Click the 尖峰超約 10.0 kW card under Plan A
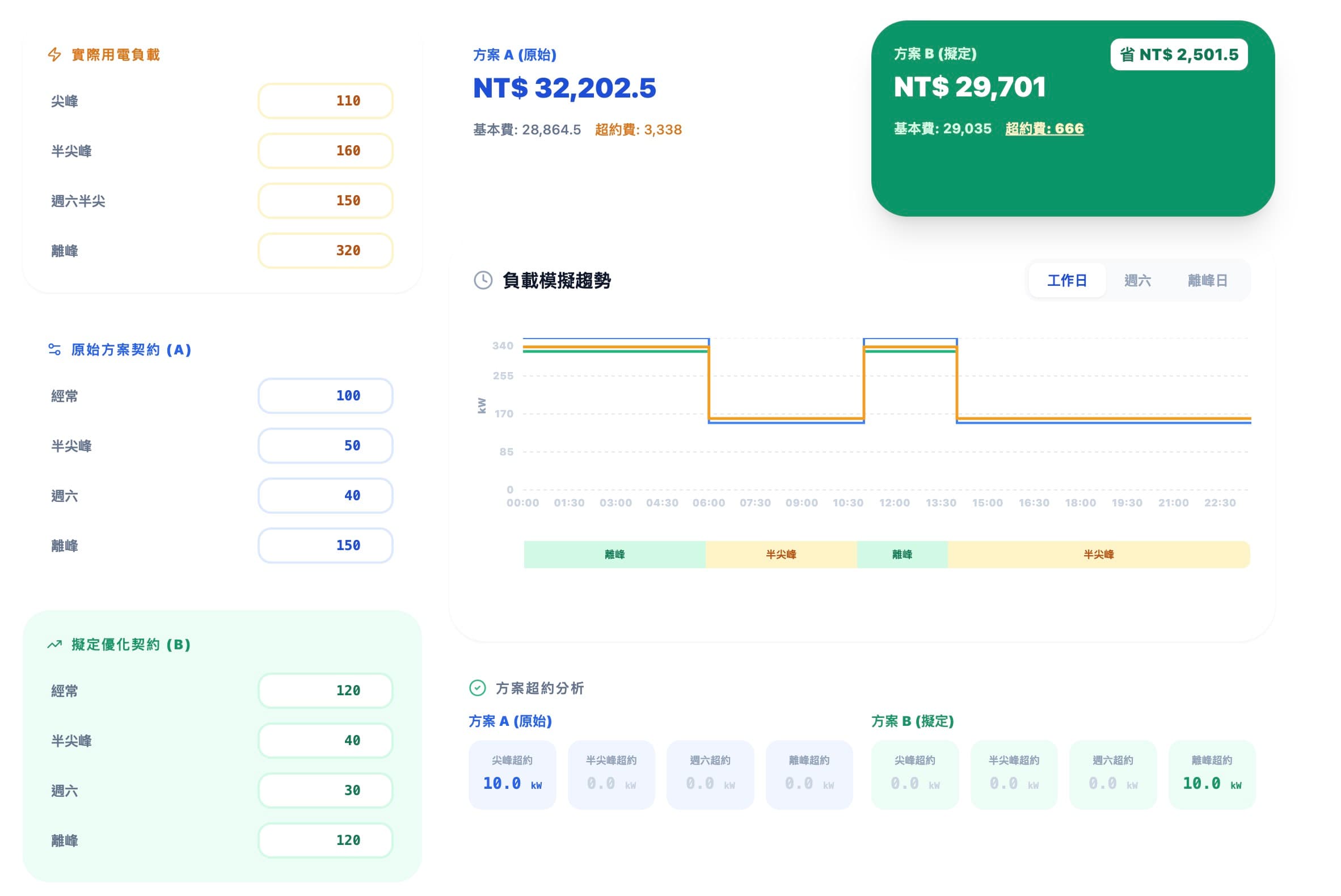 click(512, 775)
